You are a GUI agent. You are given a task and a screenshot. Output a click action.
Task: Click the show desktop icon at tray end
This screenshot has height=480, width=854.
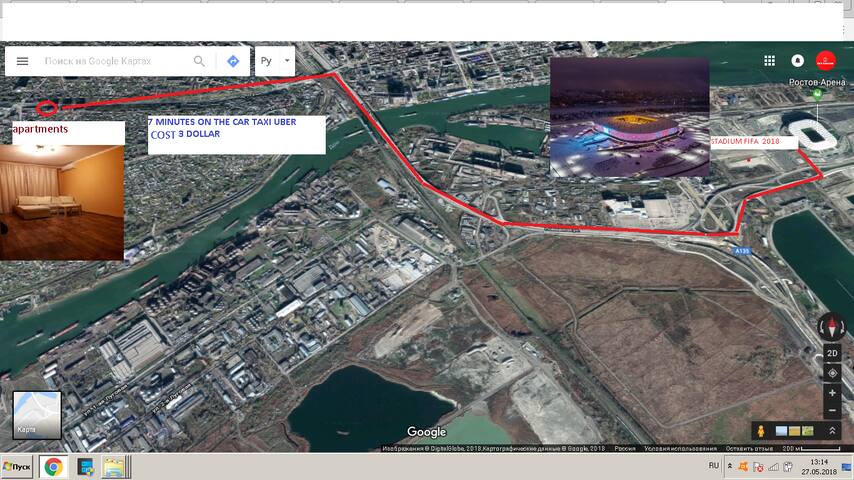click(x=847, y=467)
